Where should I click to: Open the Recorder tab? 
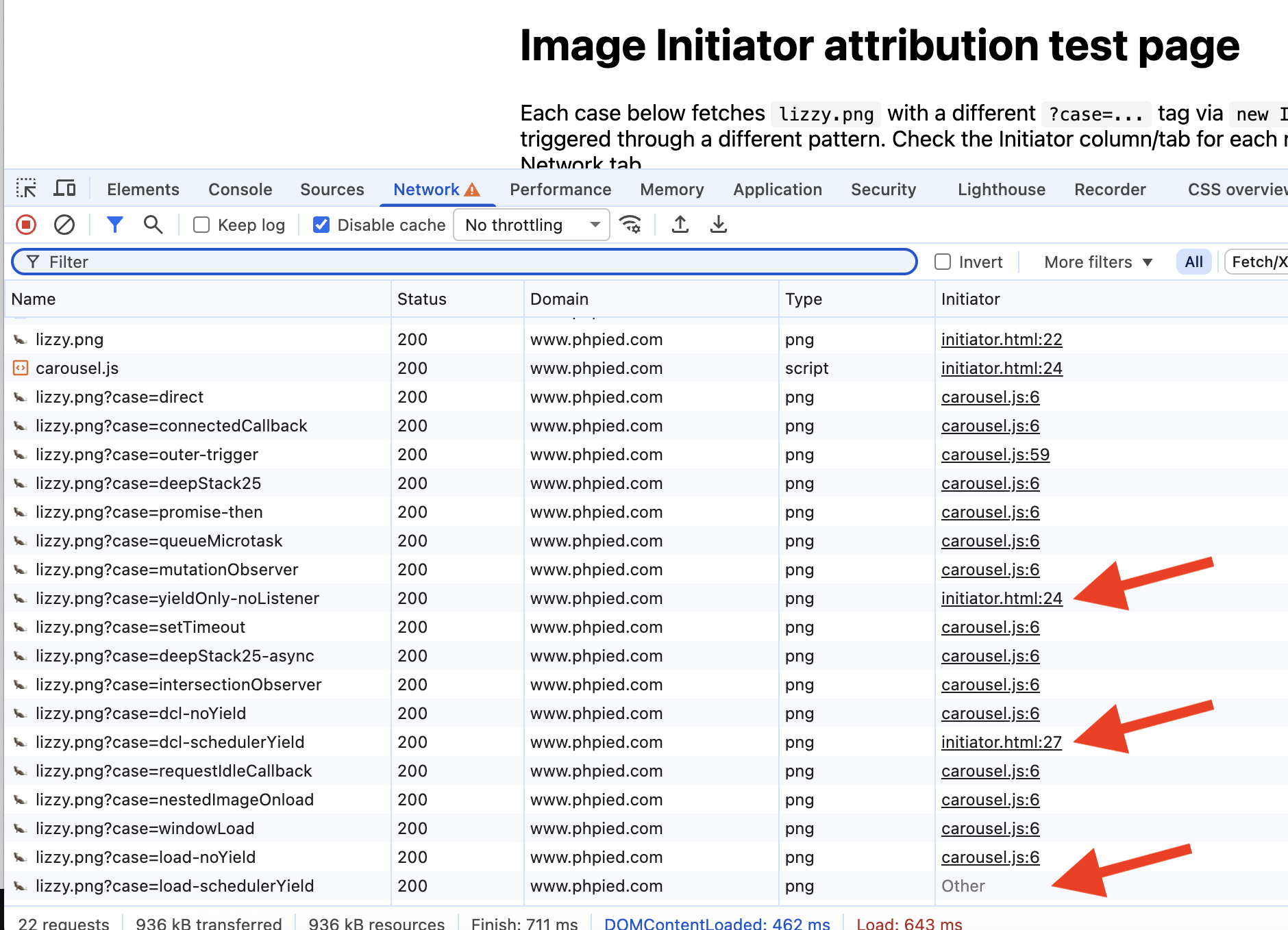(1110, 190)
